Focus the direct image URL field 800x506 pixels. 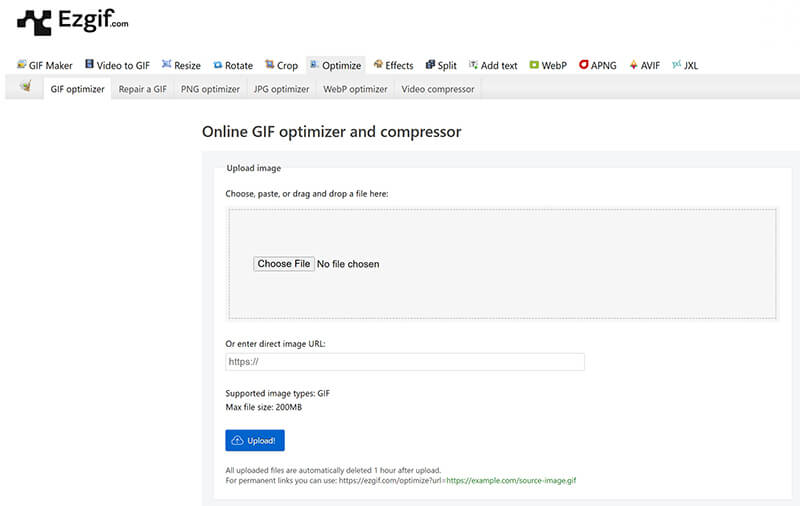click(405, 362)
